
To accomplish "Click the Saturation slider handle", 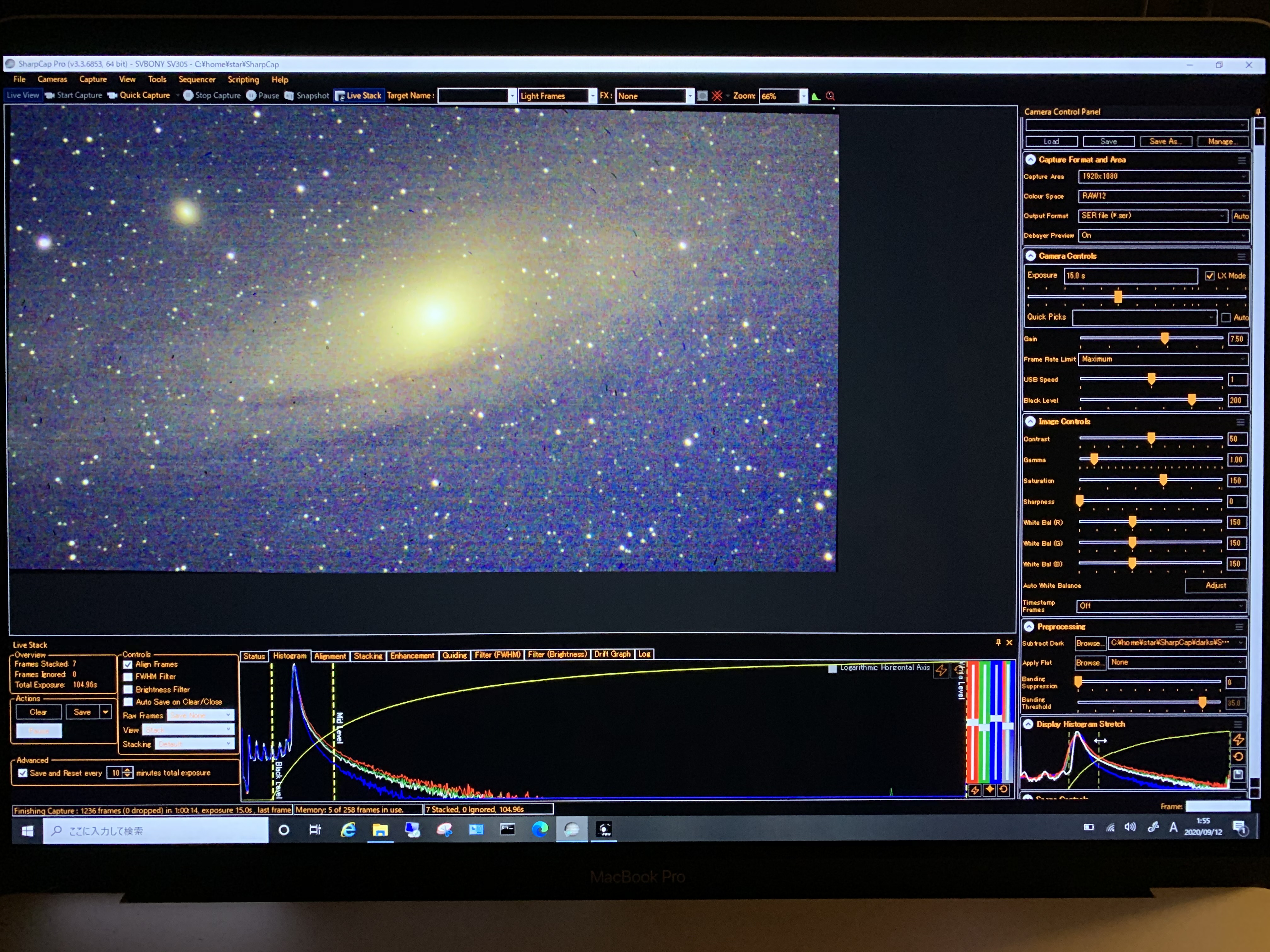I will pyautogui.click(x=1163, y=480).
